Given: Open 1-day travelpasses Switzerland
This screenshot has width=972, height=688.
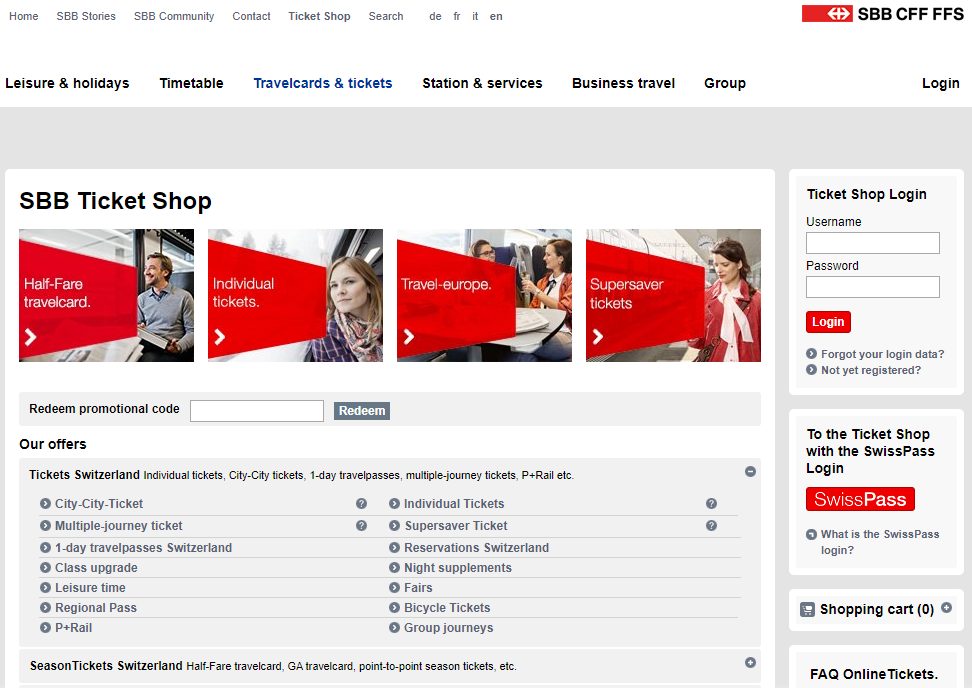Looking at the screenshot, I should click(143, 548).
